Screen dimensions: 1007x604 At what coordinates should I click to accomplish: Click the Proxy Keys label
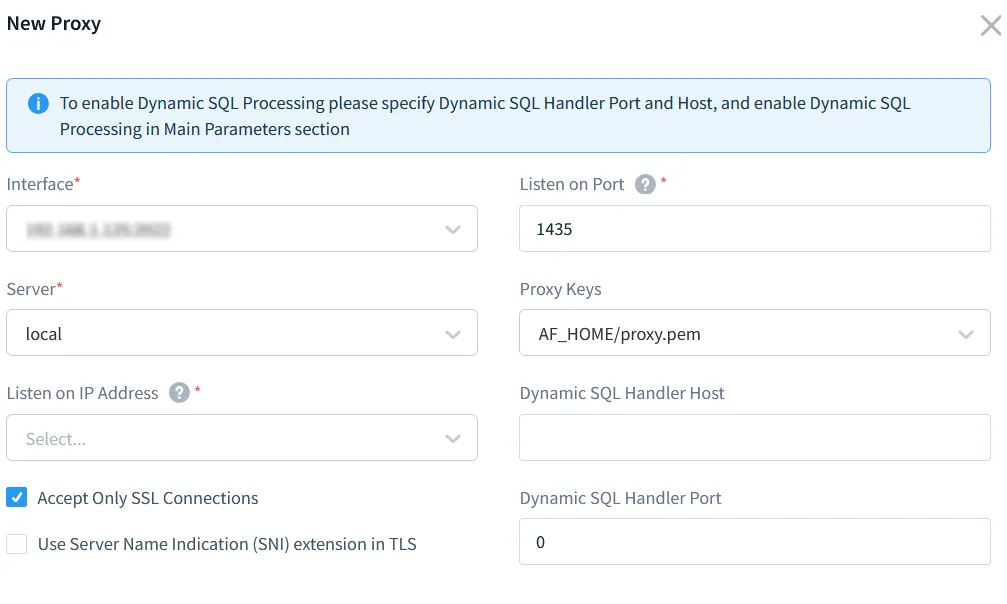(561, 289)
